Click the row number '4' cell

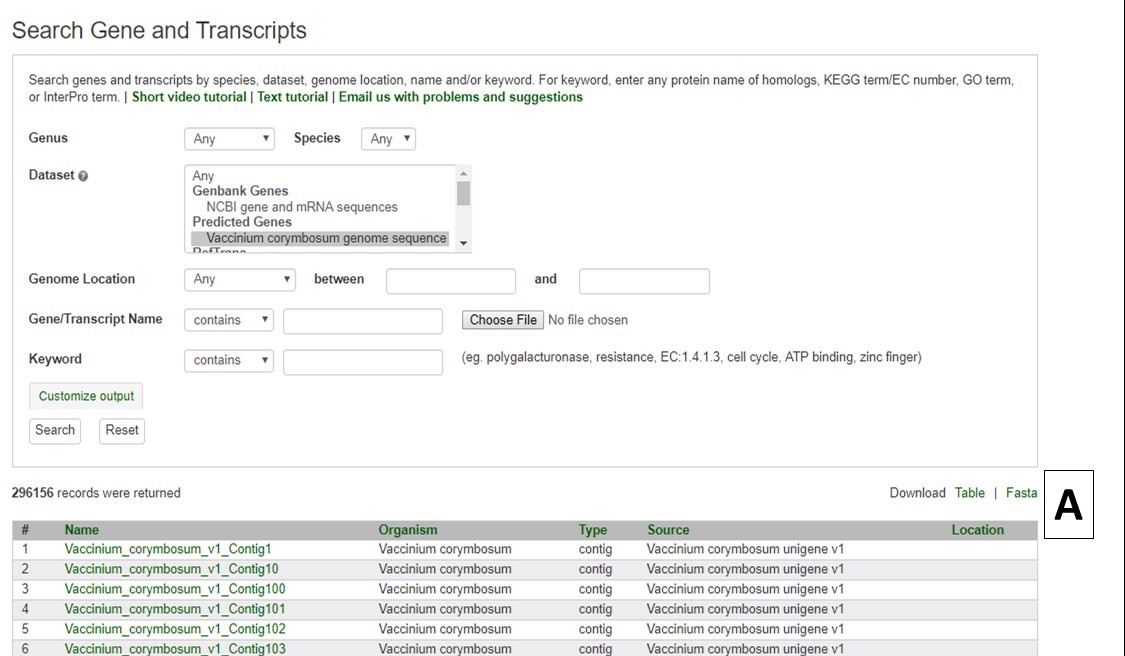[x=25, y=609]
